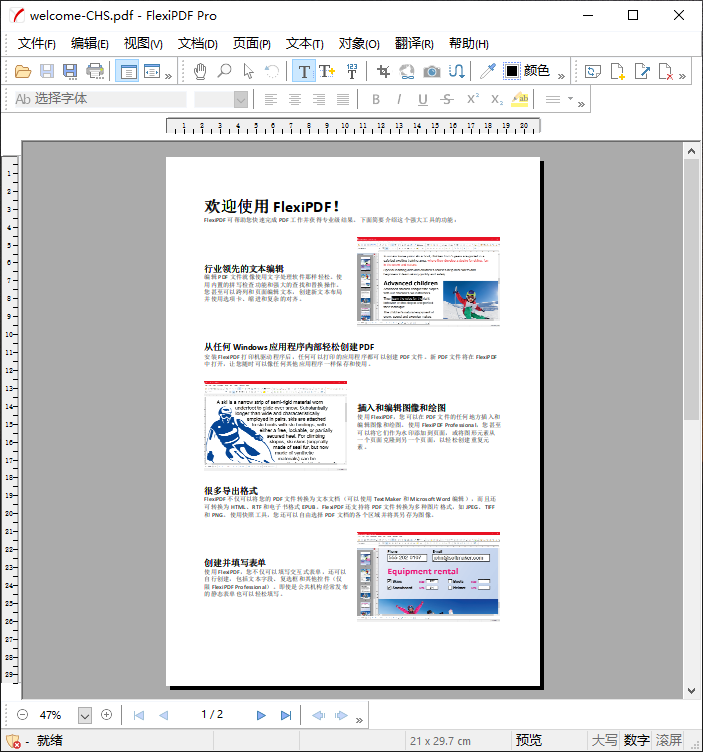Expand the formatting toolbar overflow chevron
703x752 pixels.
pyautogui.click(x=581, y=104)
